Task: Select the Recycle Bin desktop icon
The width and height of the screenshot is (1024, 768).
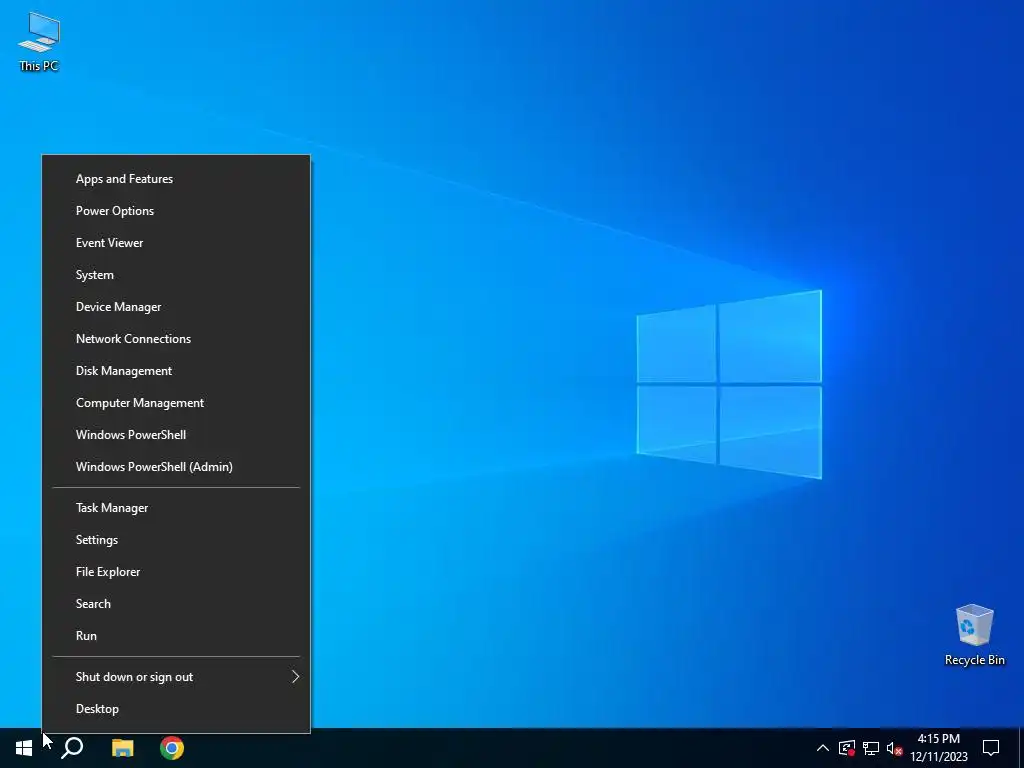Action: pyautogui.click(x=974, y=635)
